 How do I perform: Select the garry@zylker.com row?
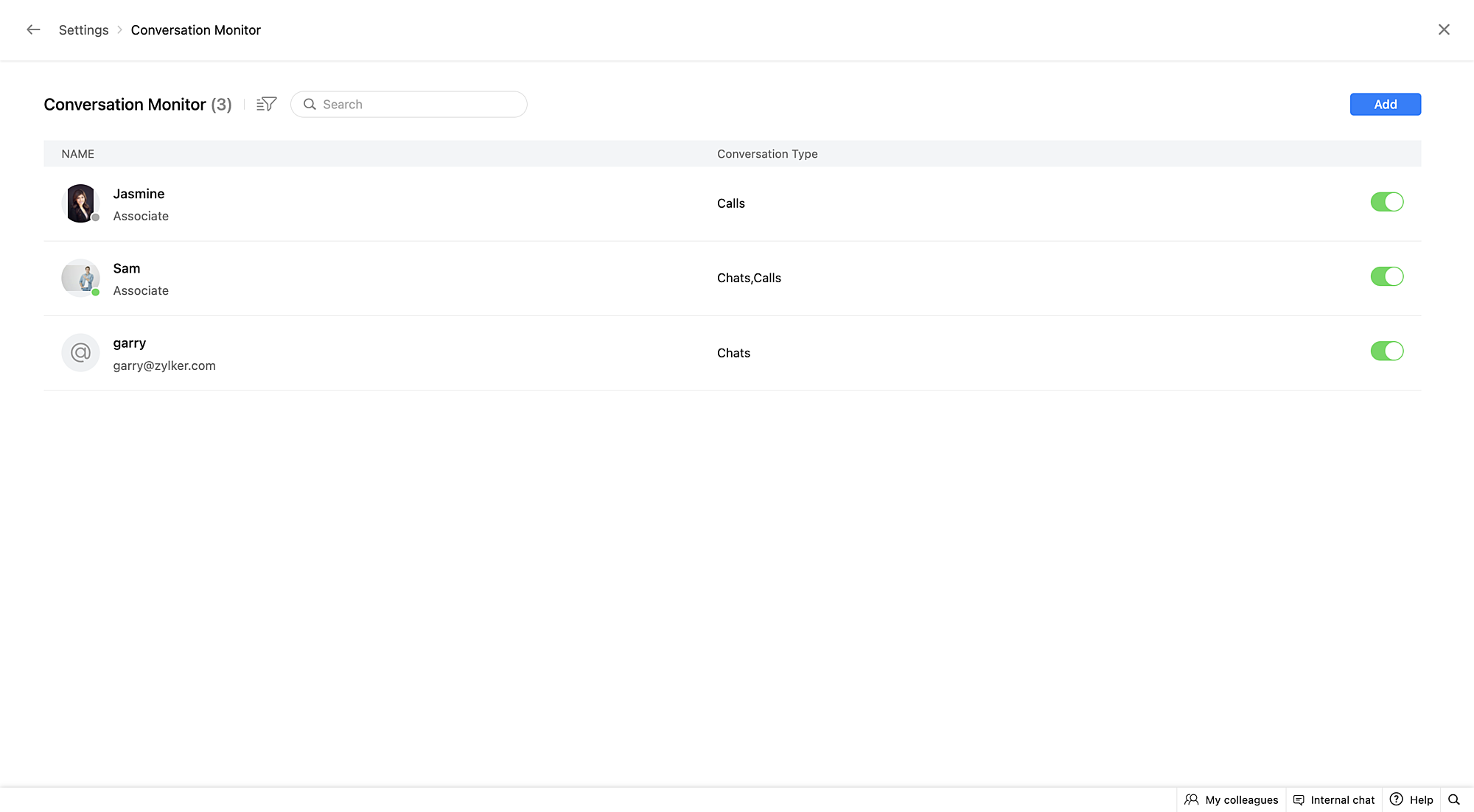pyautogui.click(x=164, y=365)
